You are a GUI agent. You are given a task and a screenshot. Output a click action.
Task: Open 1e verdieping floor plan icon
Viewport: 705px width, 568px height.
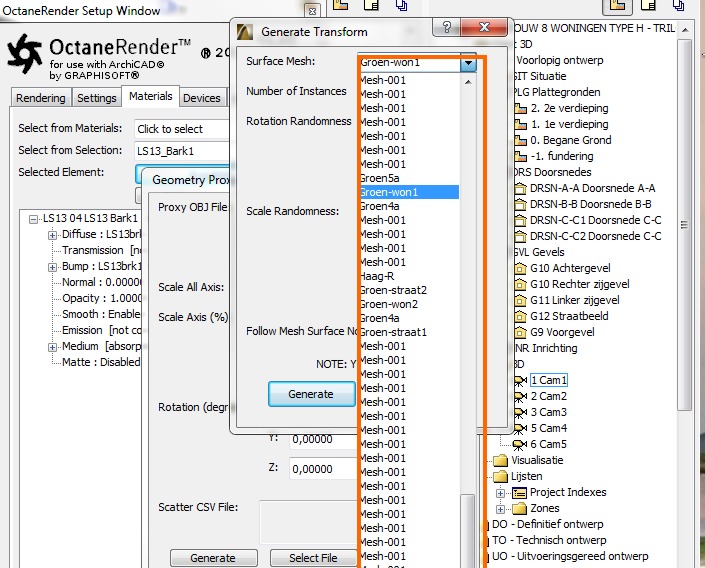520,124
